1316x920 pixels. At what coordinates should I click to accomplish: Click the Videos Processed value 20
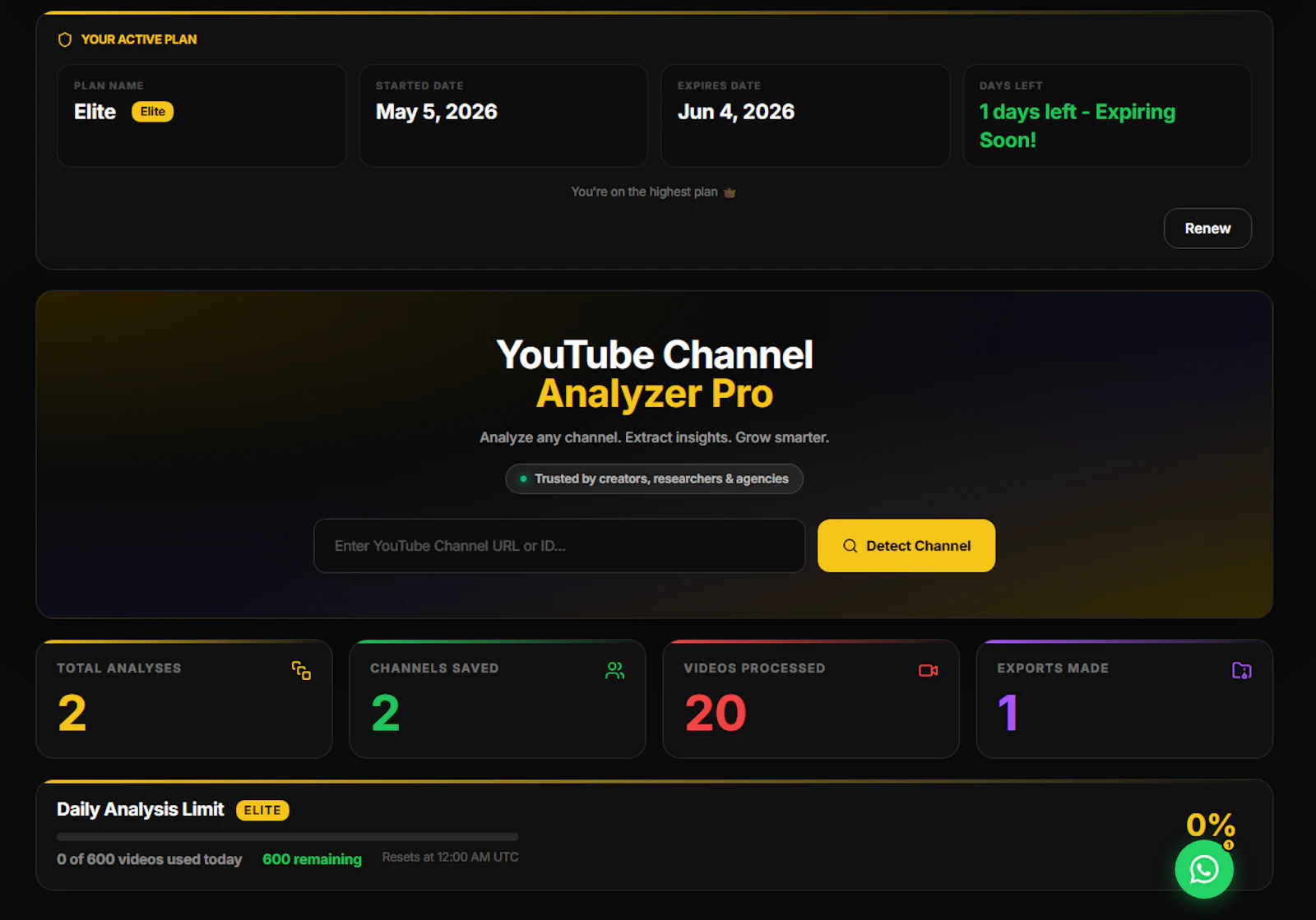716,713
